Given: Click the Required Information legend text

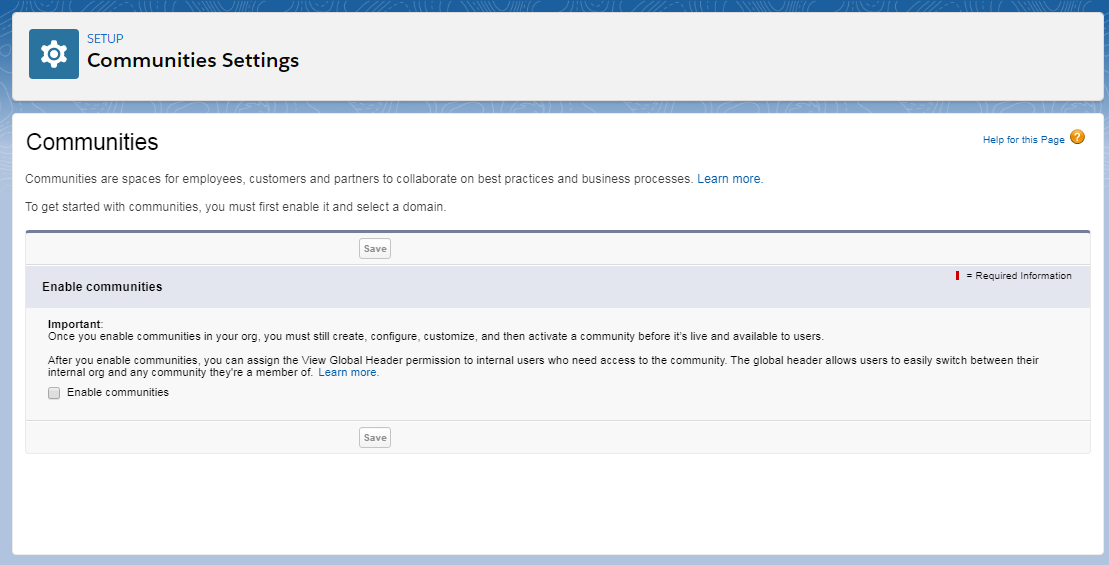Looking at the screenshot, I should [x=1018, y=276].
